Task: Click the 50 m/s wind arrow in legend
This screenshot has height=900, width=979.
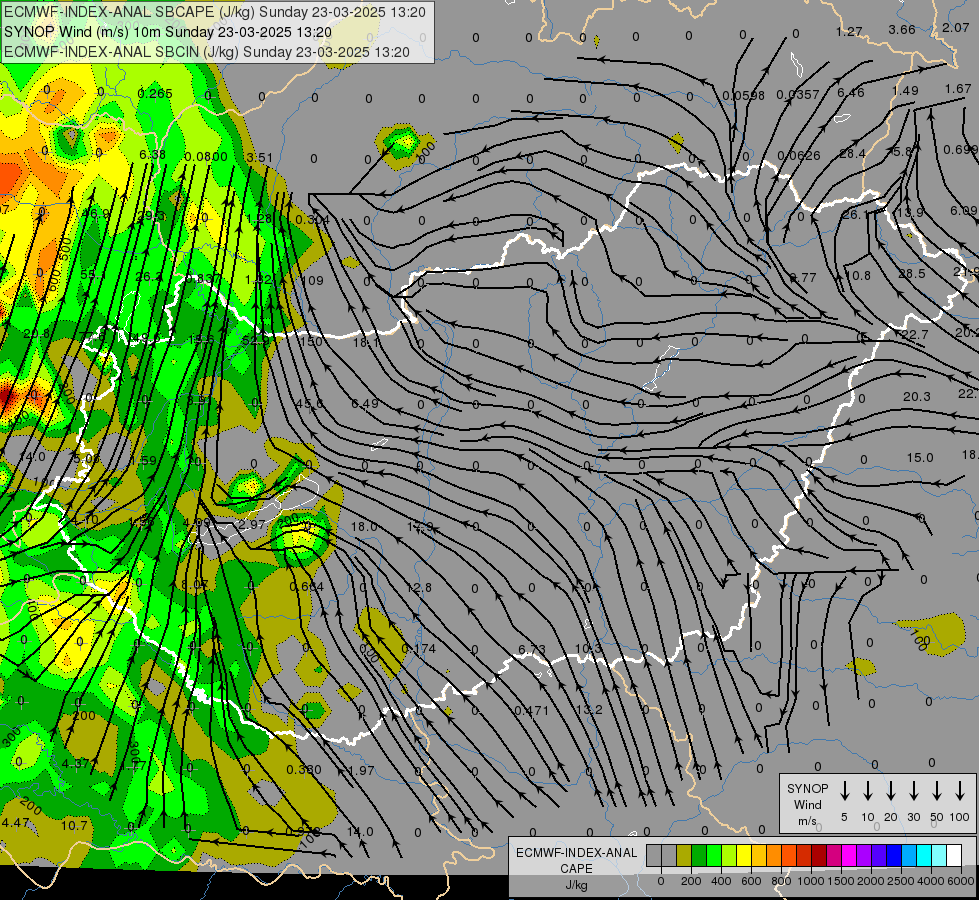Action: click(x=937, y=791)
